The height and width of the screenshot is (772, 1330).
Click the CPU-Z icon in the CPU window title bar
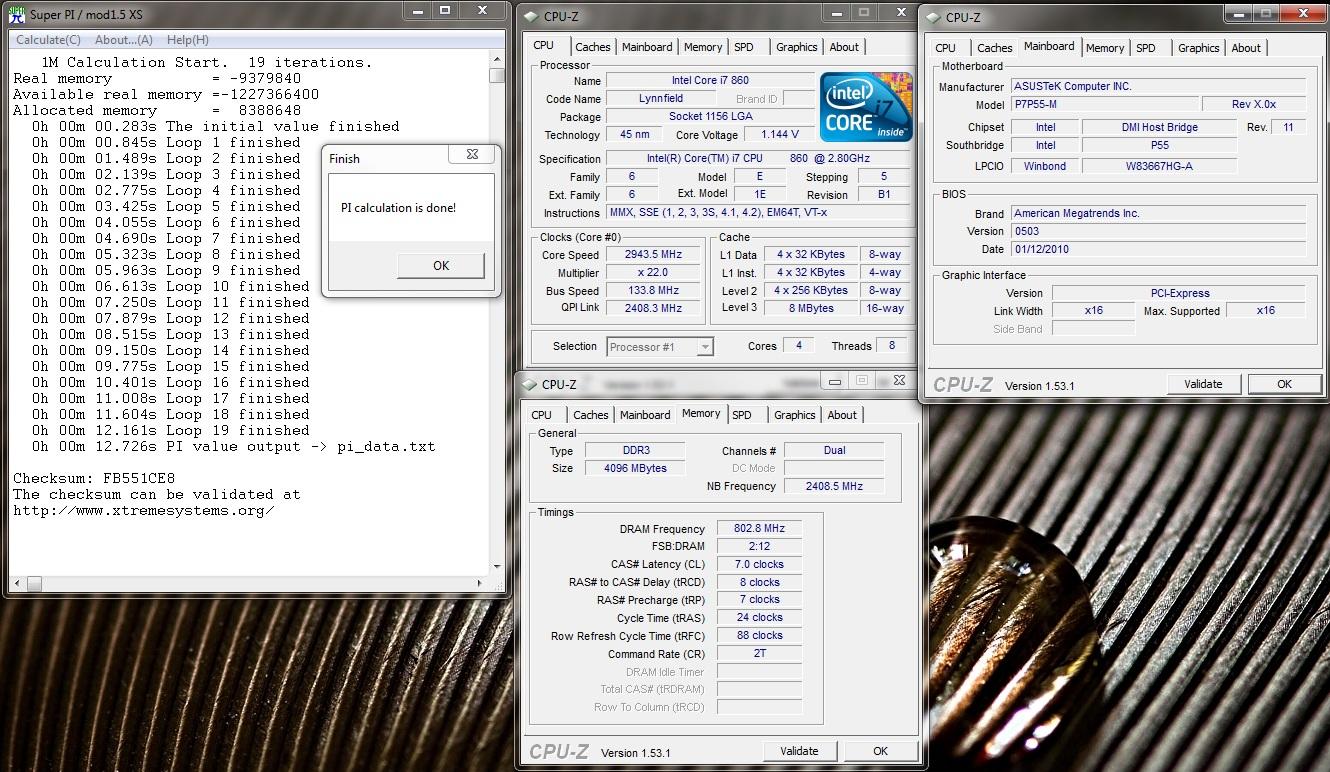531,16
